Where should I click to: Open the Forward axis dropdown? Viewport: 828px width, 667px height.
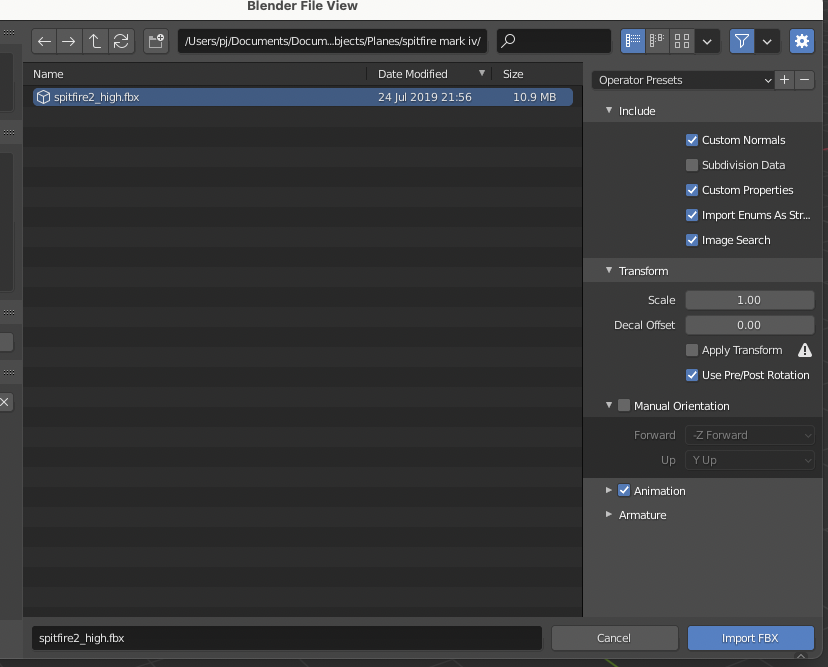point(749,435)
